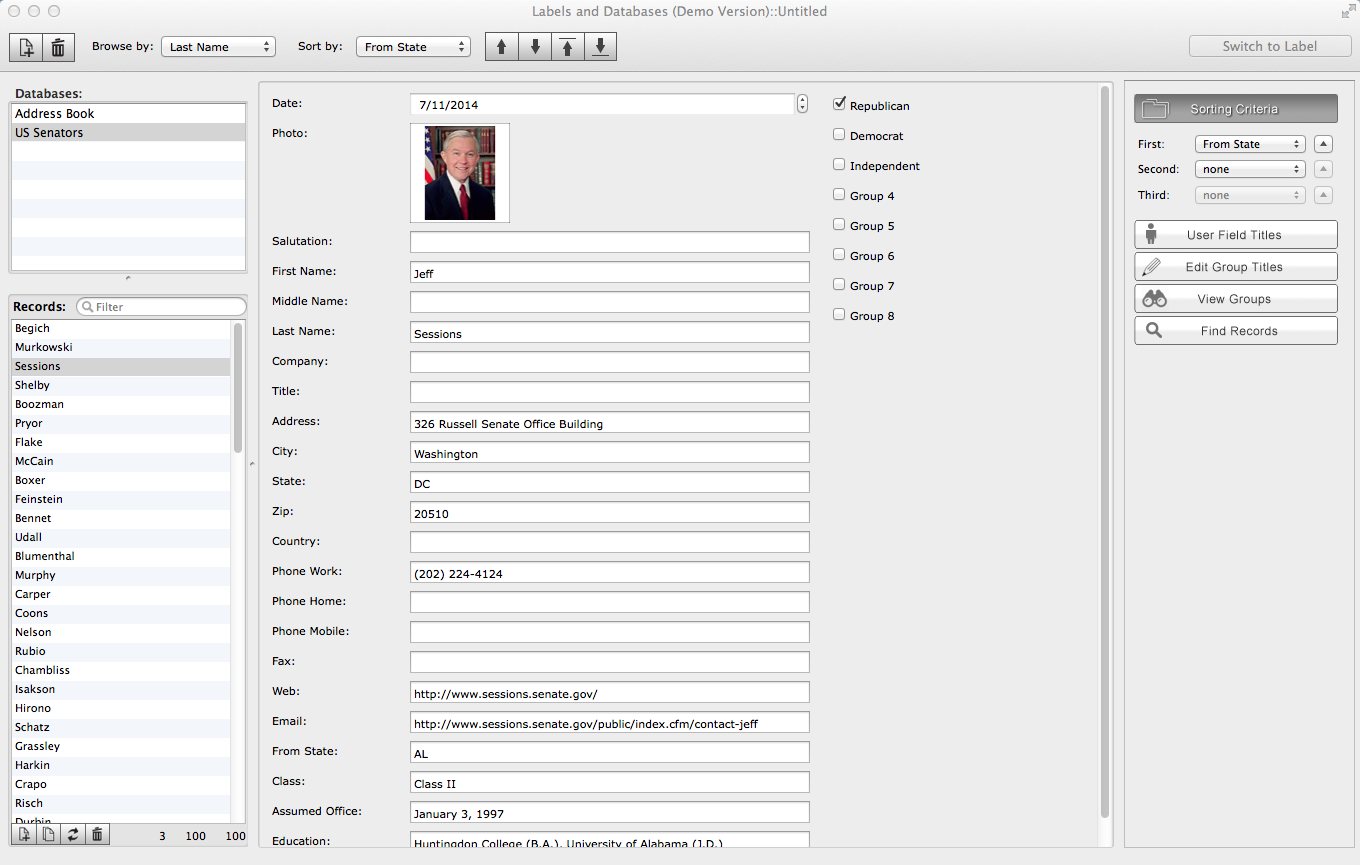This screenshot has width=1360, height=865.
Task: Jump to last record arrow button
Action: point(600,47)
